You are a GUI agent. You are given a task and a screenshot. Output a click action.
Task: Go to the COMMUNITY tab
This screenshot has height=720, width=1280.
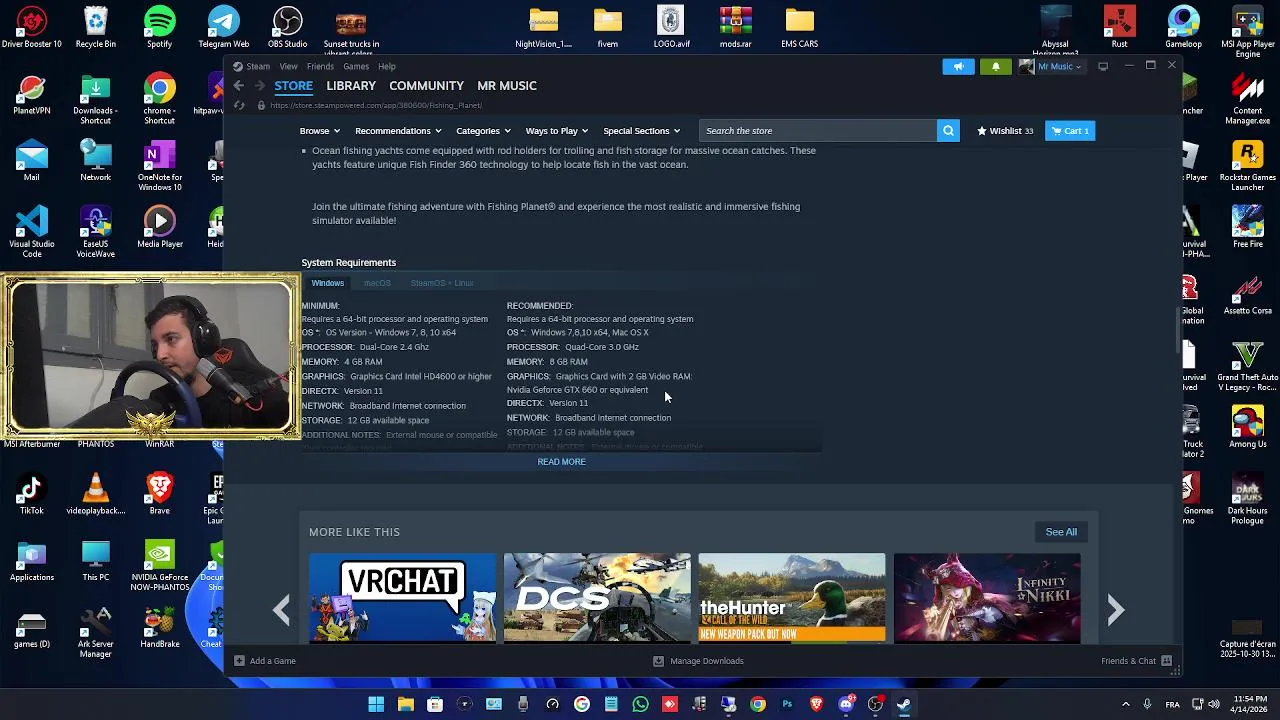point(426,86)
